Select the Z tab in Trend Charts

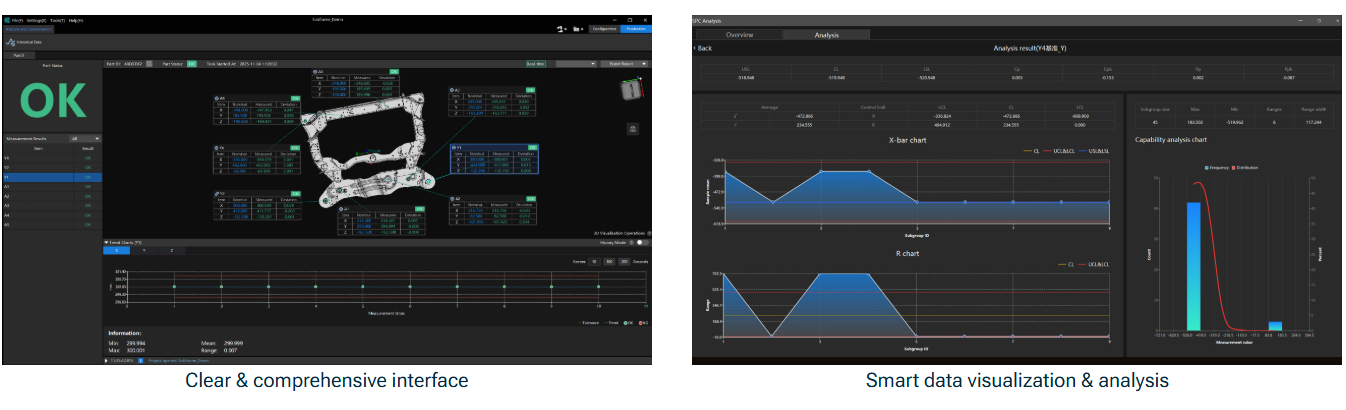tap(171, 250)
